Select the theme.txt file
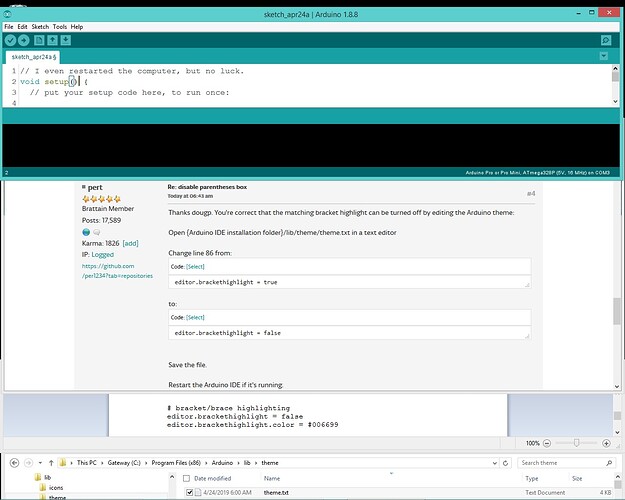625x500 pixels. point(276,492)
